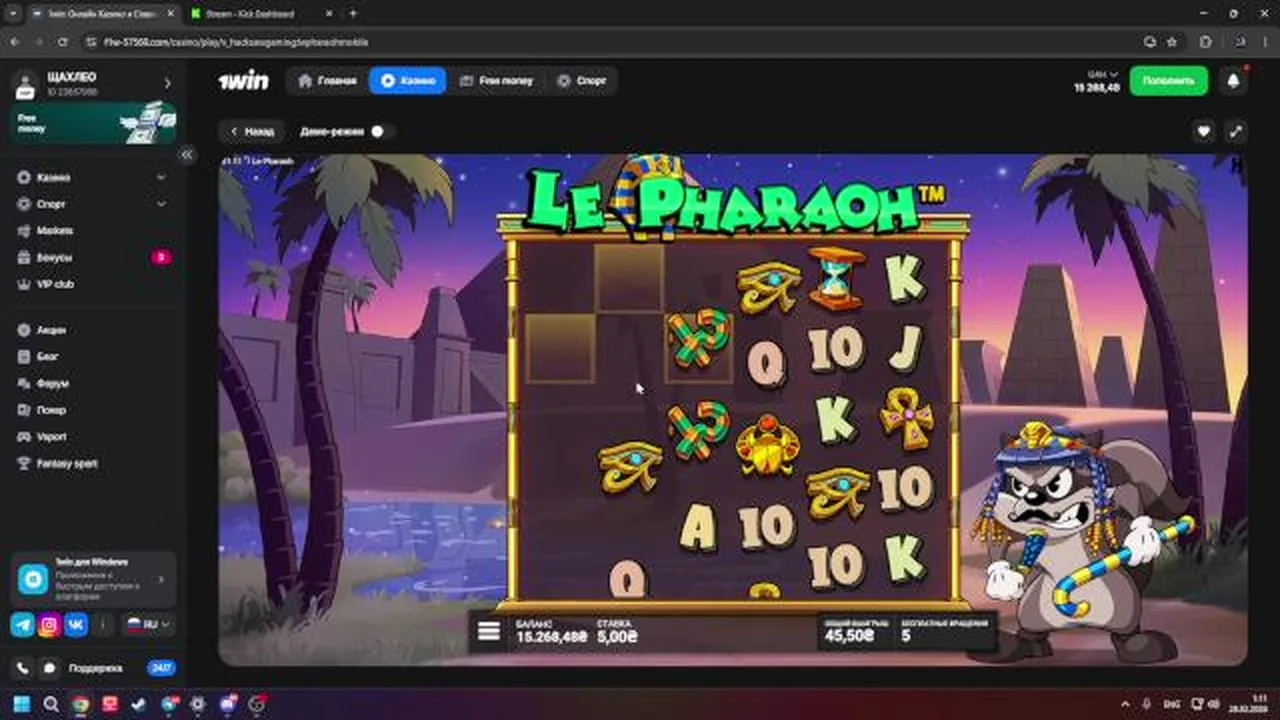Viewport: 1280px width, 720px height.
Task: Open Settings gear from the taskbar
Action: click(x=197, y=704)
